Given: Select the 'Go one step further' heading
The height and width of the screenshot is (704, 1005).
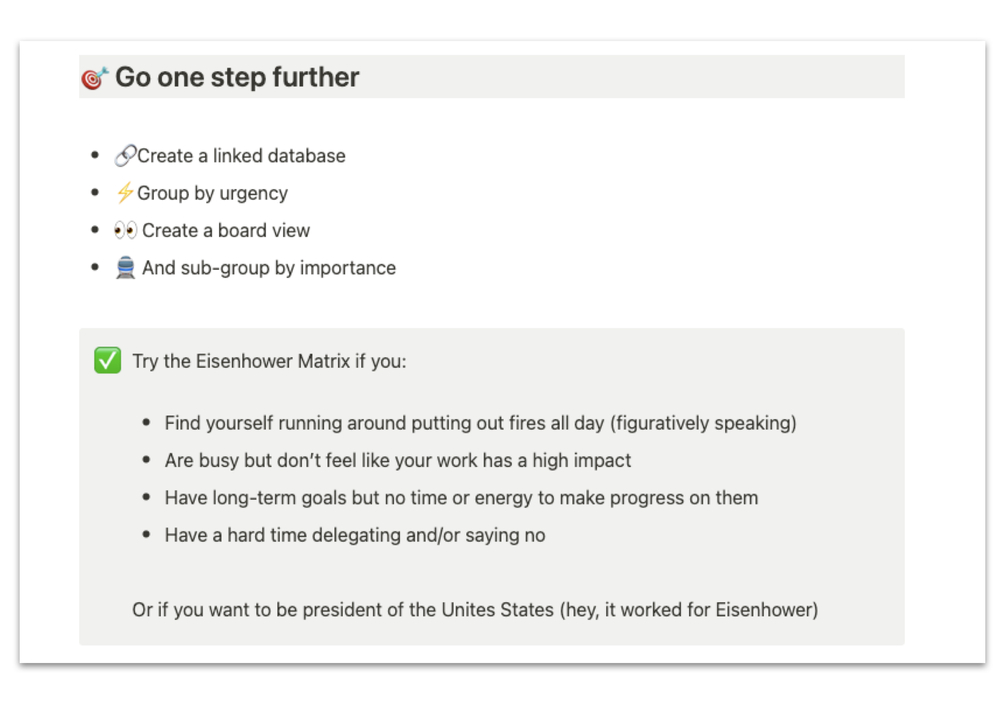Looking at the screenshot, I should coord(237,77).
